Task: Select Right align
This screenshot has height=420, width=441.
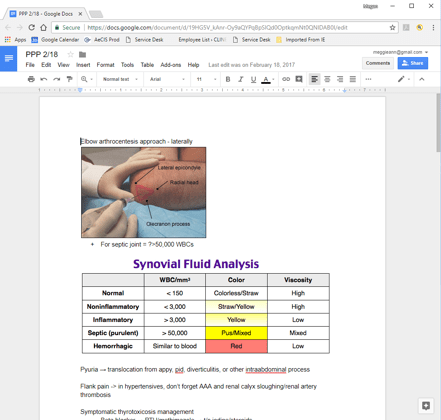Action: [340, 79]
